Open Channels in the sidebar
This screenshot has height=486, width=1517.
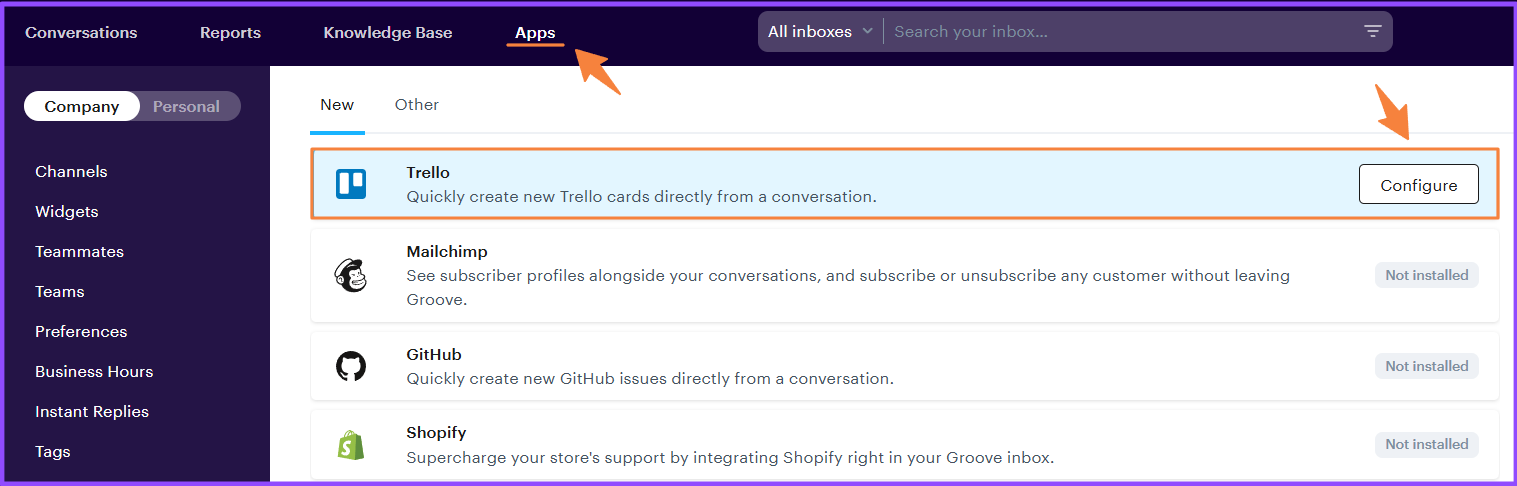tap(71, 172)
